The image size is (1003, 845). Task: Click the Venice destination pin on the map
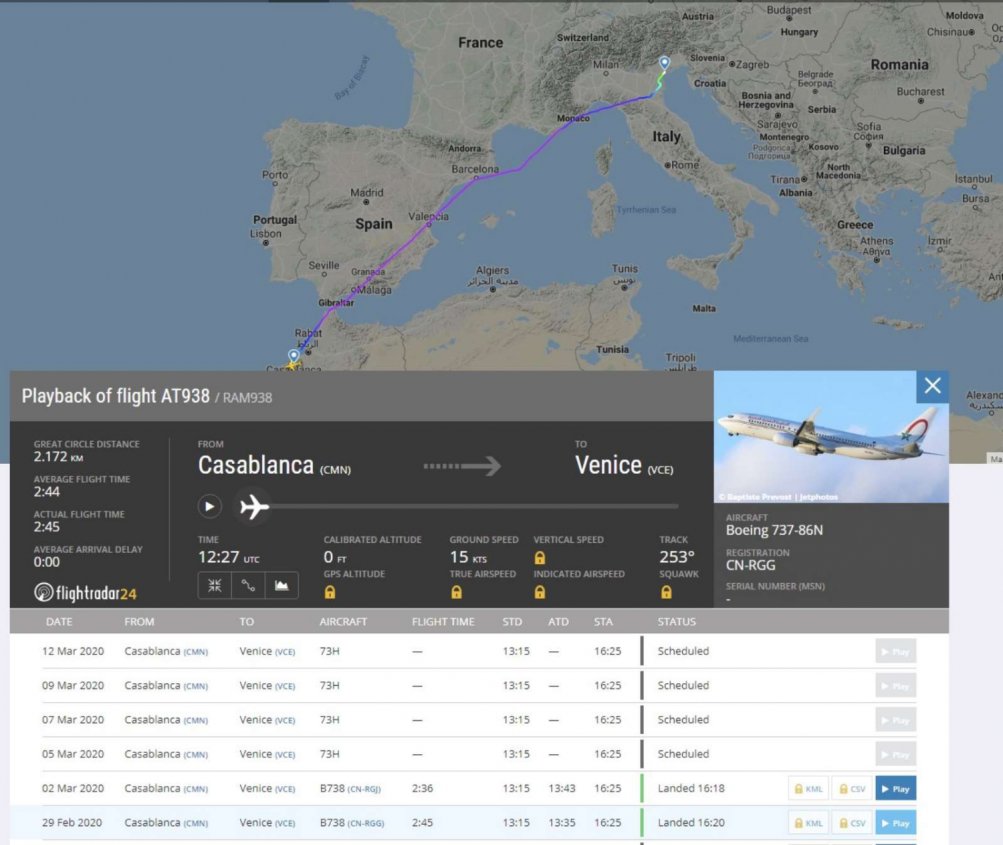click(665, 63)
